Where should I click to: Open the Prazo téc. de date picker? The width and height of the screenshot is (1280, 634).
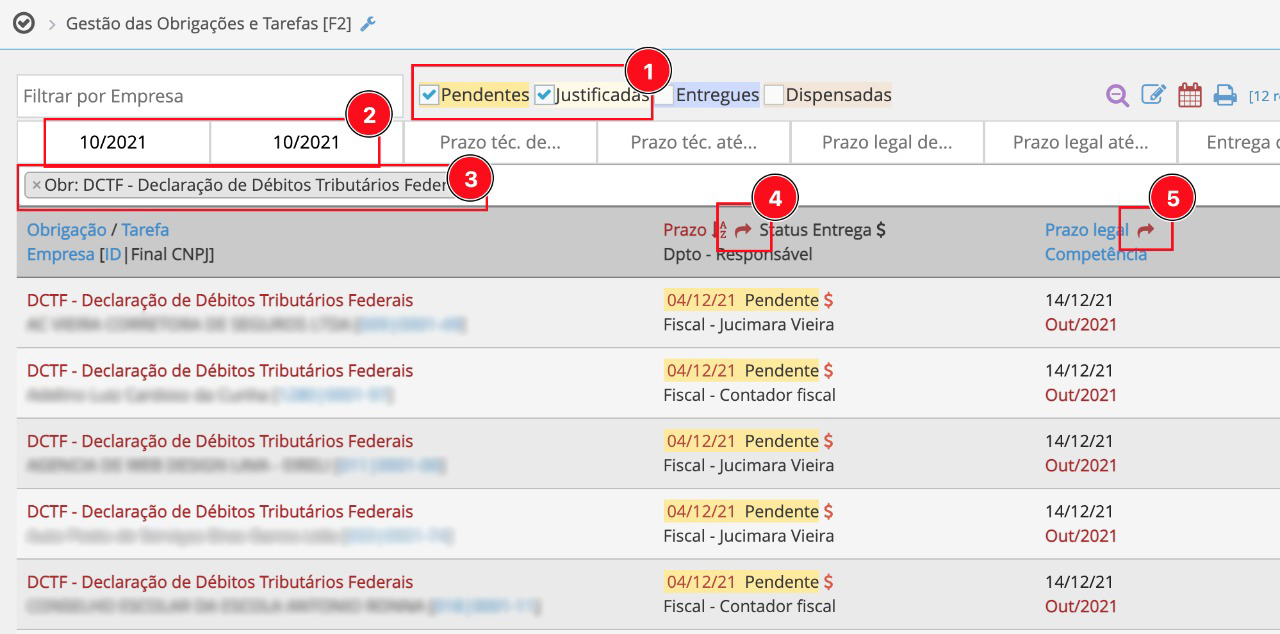click(x=500, y=142)
